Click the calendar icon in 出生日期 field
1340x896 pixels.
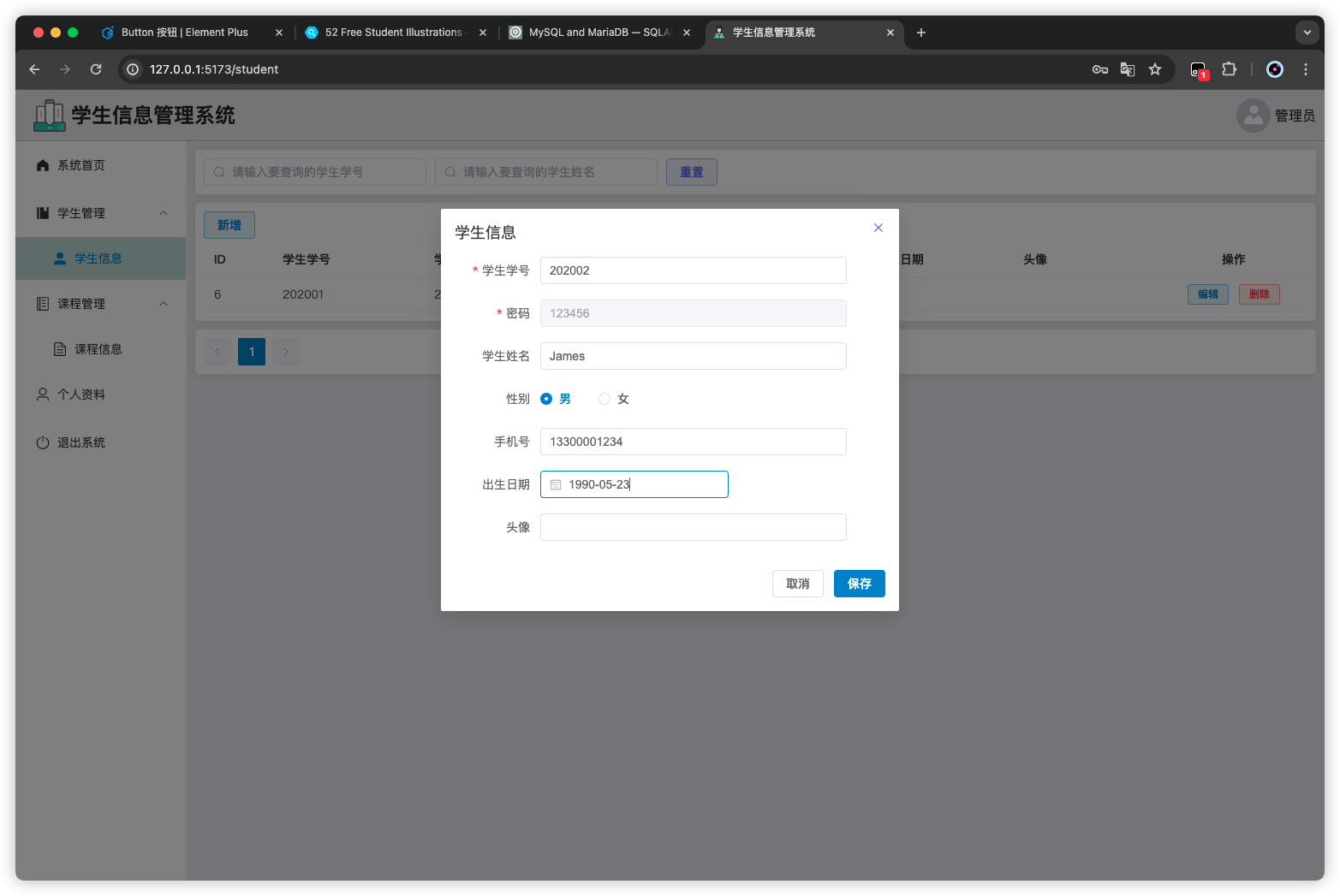point(556,484)
